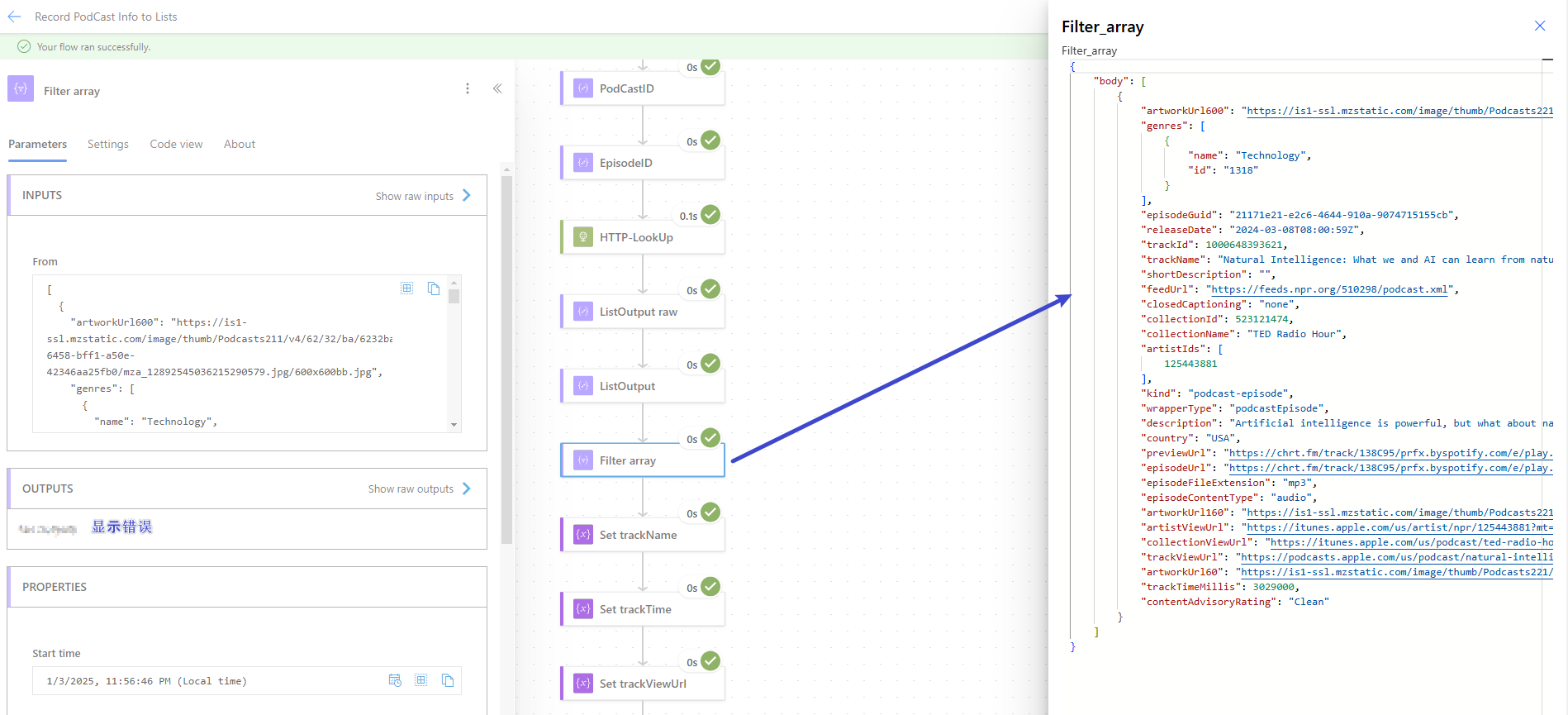Viewport: 1568px width, 715px height.
Task: Switch to the Settings tab
Action: click(x=108, y=144)
